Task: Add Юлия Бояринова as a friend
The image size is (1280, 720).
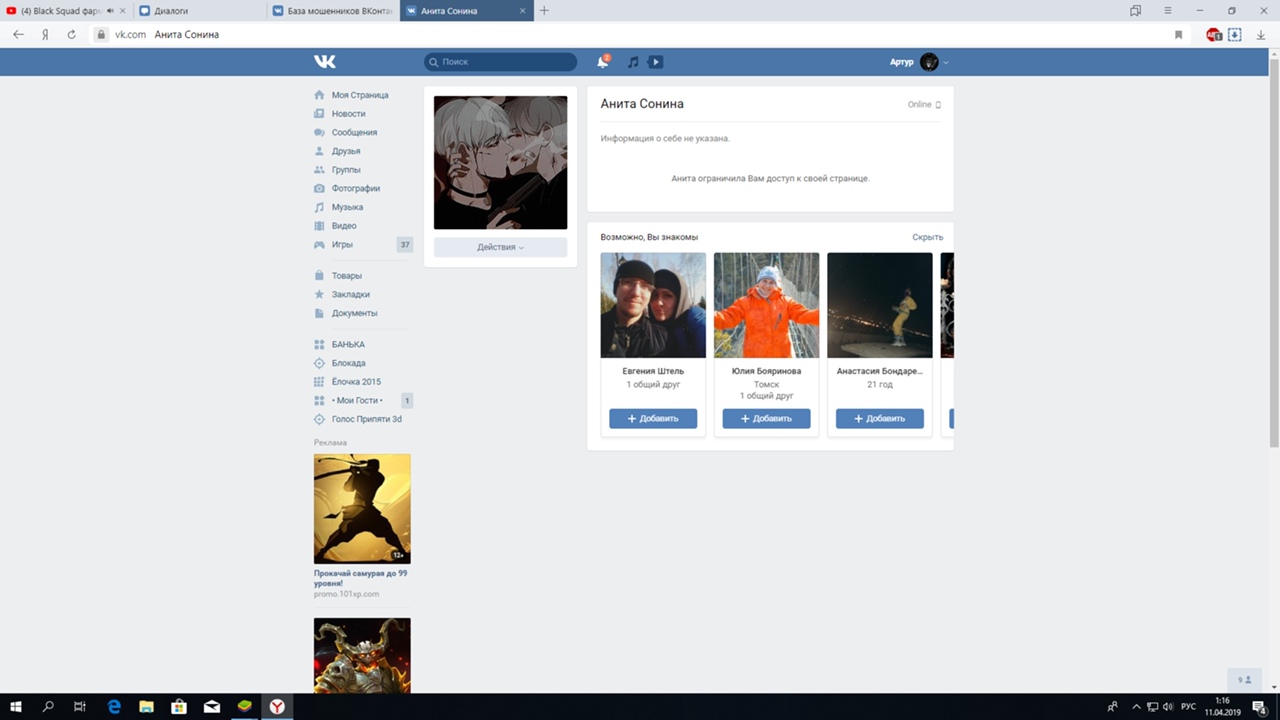Action: click(766, 419)
